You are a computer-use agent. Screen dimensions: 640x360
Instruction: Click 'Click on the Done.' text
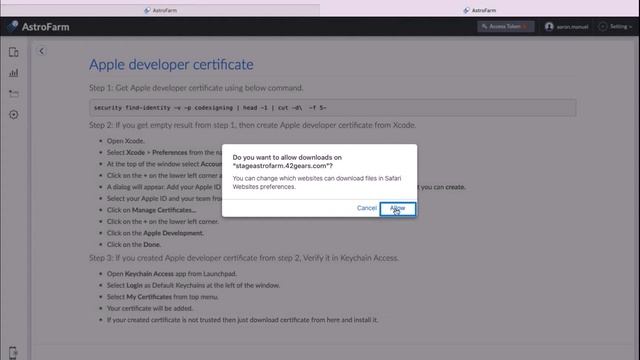pos(134,244)
